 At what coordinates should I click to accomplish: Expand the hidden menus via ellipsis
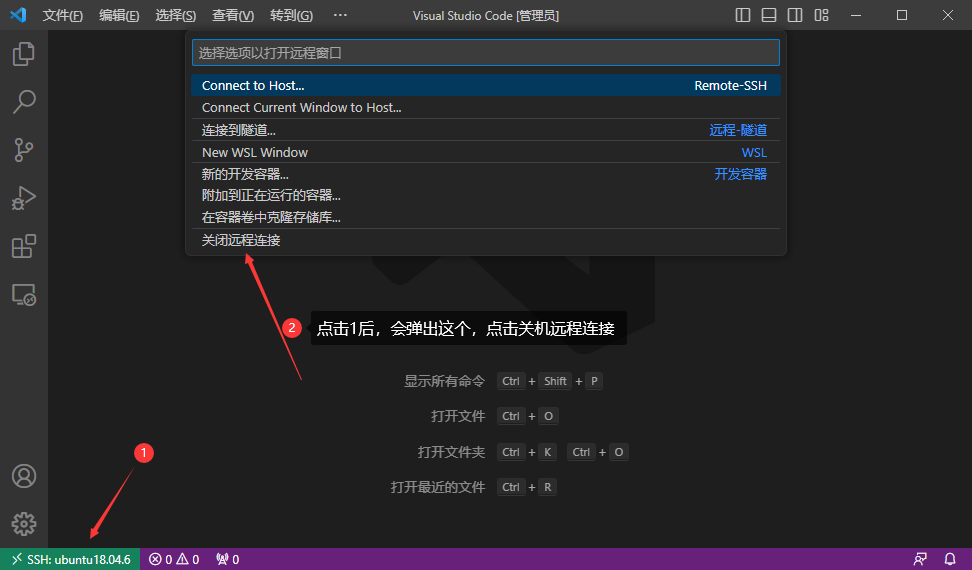coord(340,15)
